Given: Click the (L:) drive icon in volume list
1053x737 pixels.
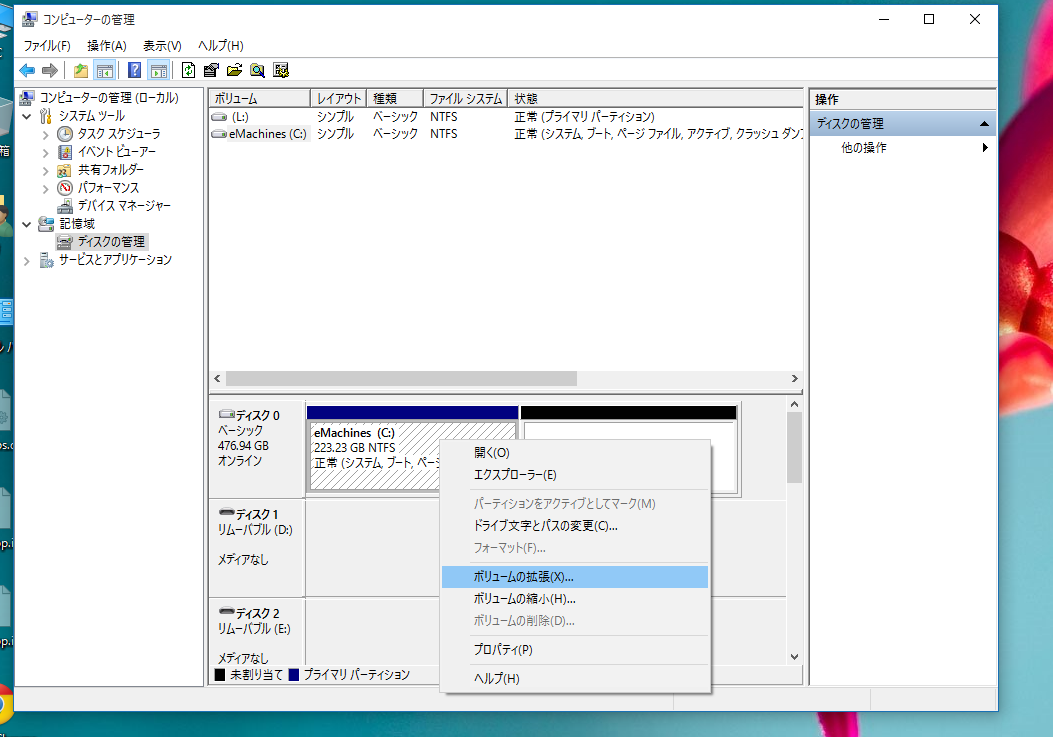Looking at the screenshot, I should tap(219, 117).
